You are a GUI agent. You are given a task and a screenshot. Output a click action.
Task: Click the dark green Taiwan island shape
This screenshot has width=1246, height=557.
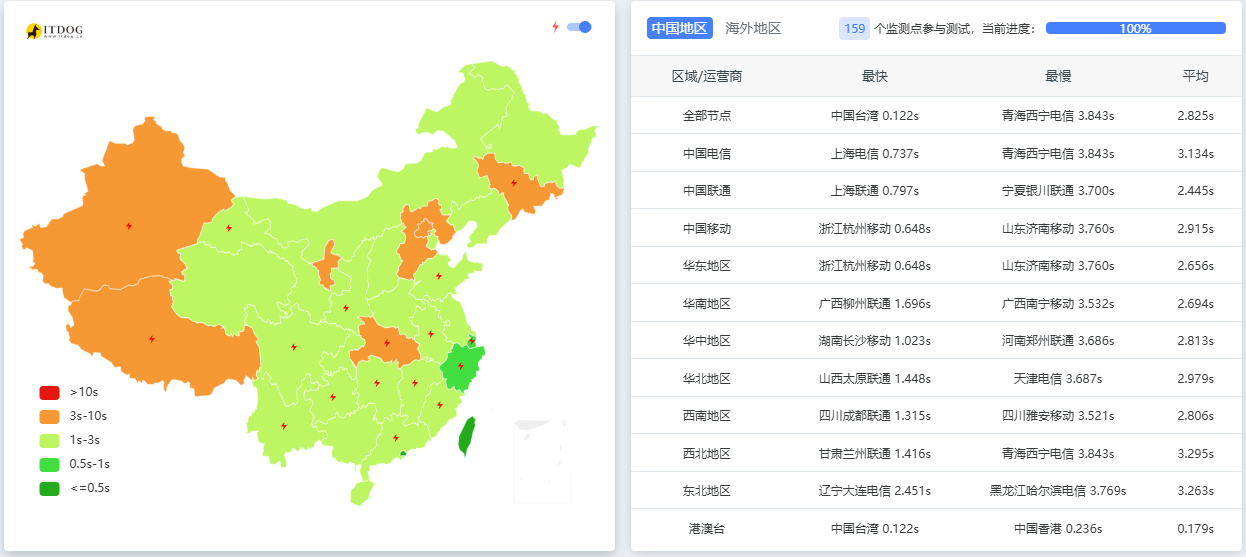point(465,436)
